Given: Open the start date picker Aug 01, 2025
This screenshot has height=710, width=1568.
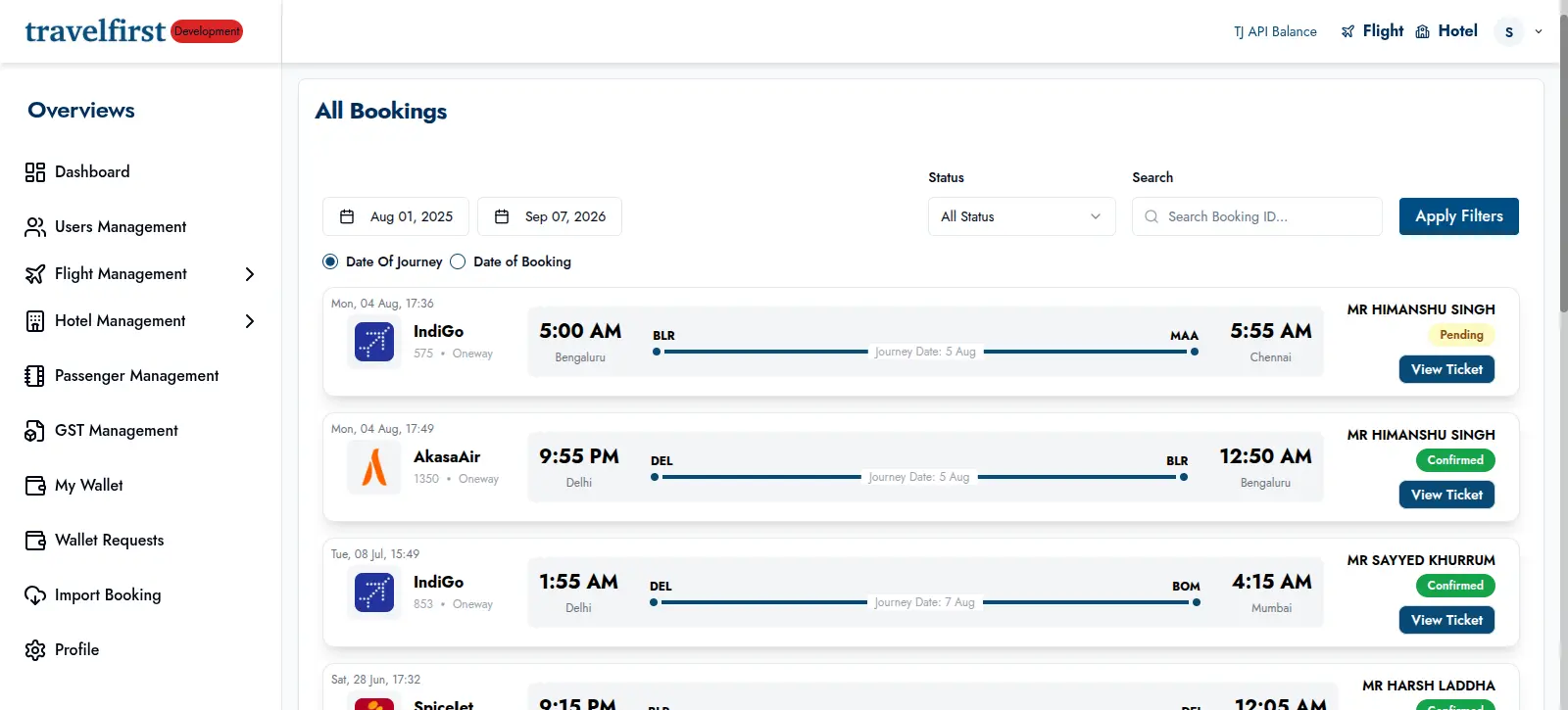Looking at the screenshot, I should click(396, 216).
